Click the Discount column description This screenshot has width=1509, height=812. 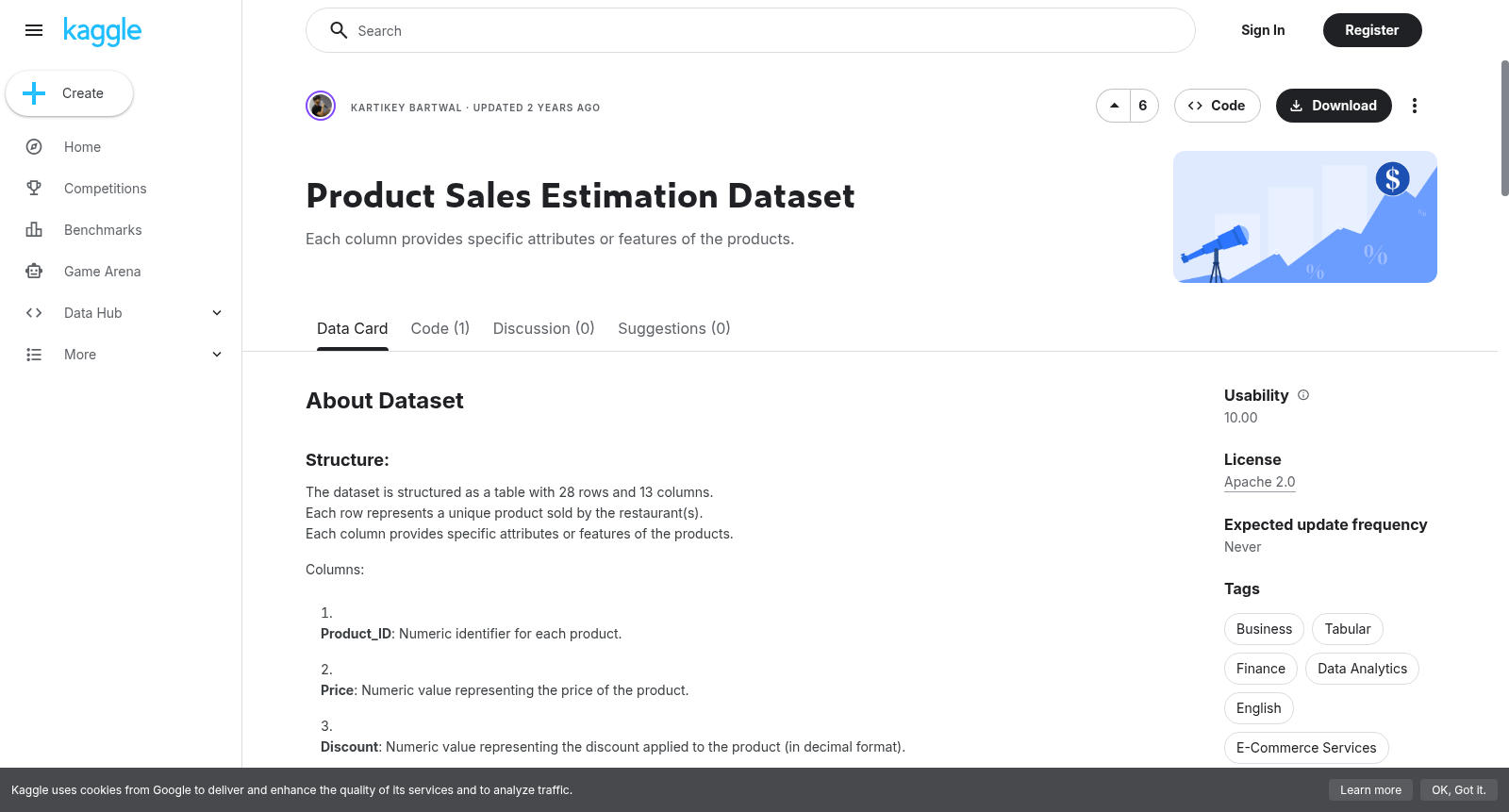(x=613, y=747)
